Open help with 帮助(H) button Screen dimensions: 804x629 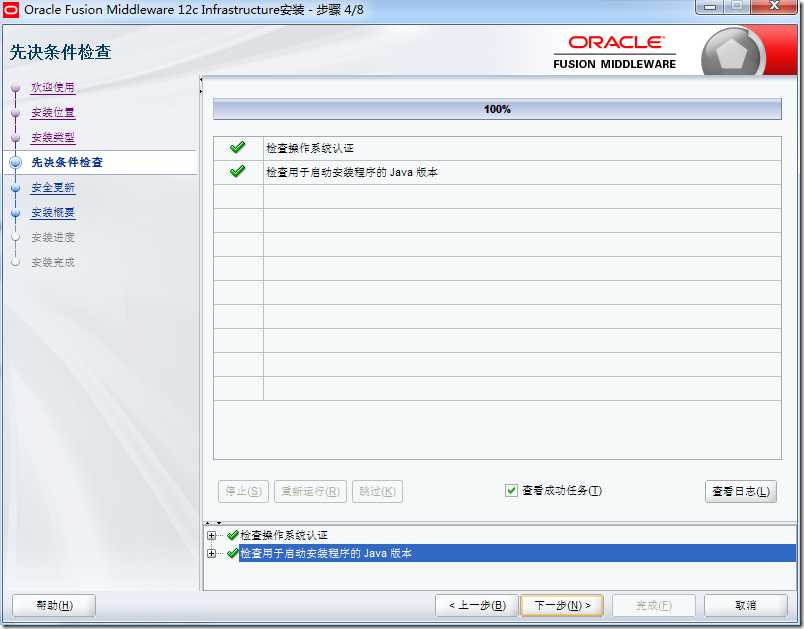[54, 605]
